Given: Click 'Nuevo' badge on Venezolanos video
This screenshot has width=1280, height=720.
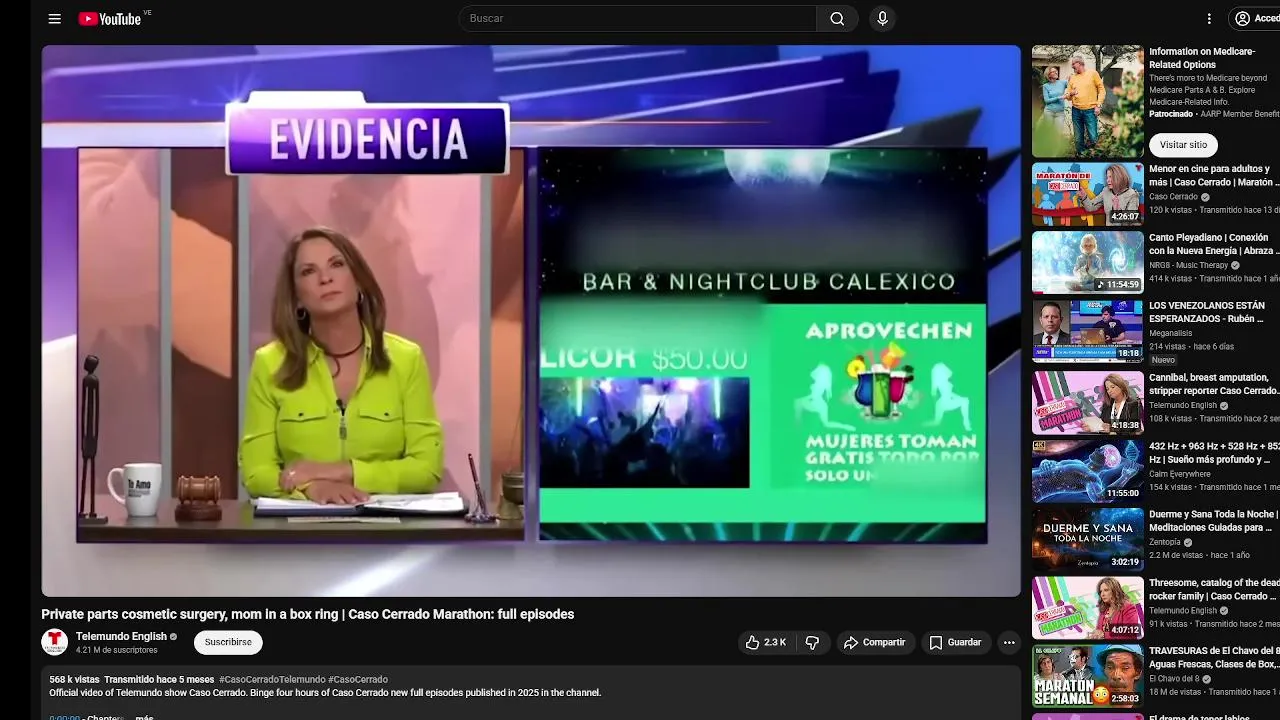Looking at the screenshot, I should click(1163, 360).
